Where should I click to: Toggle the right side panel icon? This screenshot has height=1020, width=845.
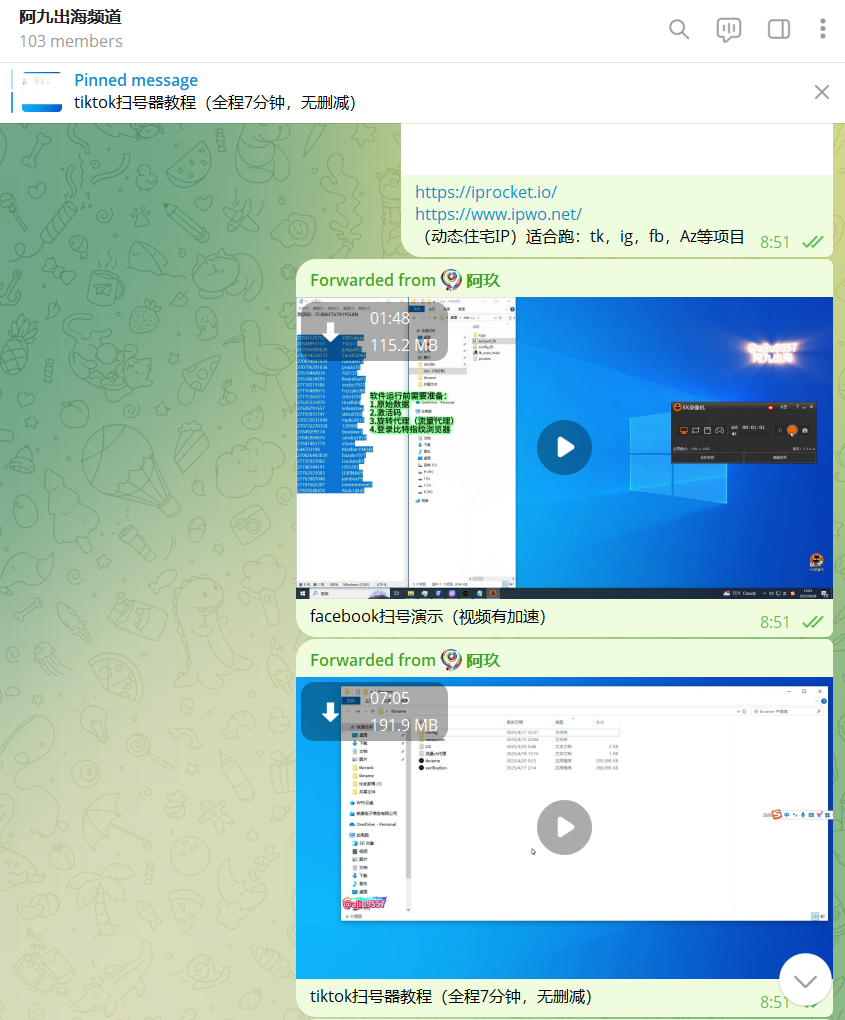(x=779, y=29)
